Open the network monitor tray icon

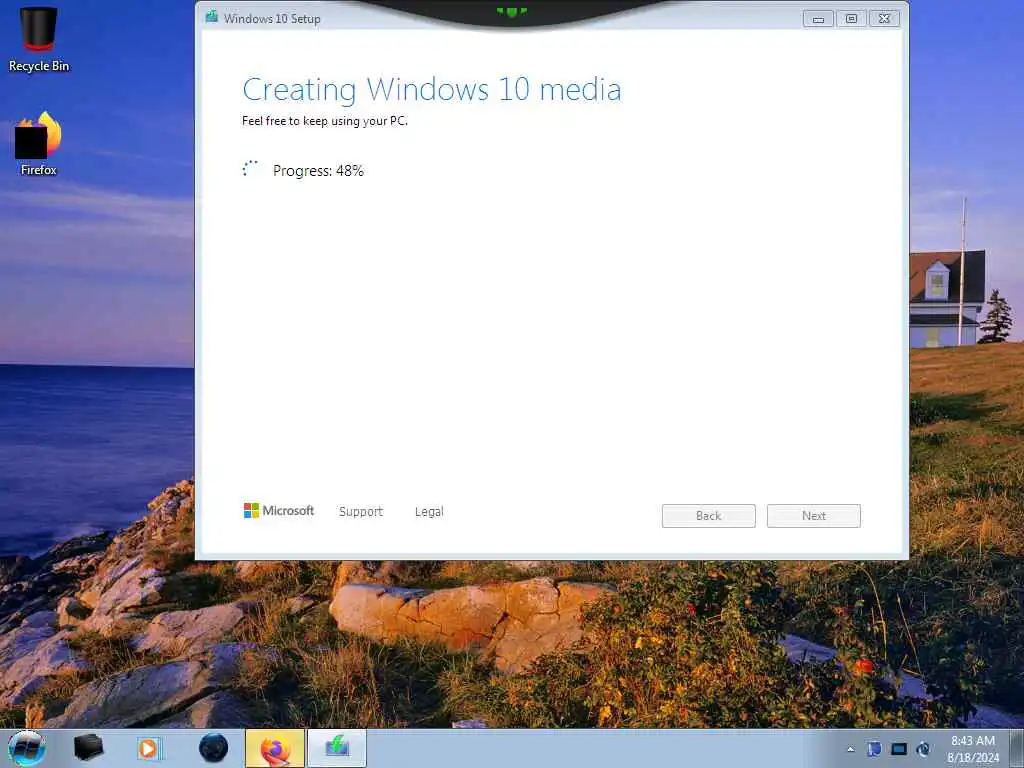tap(899, 749)
